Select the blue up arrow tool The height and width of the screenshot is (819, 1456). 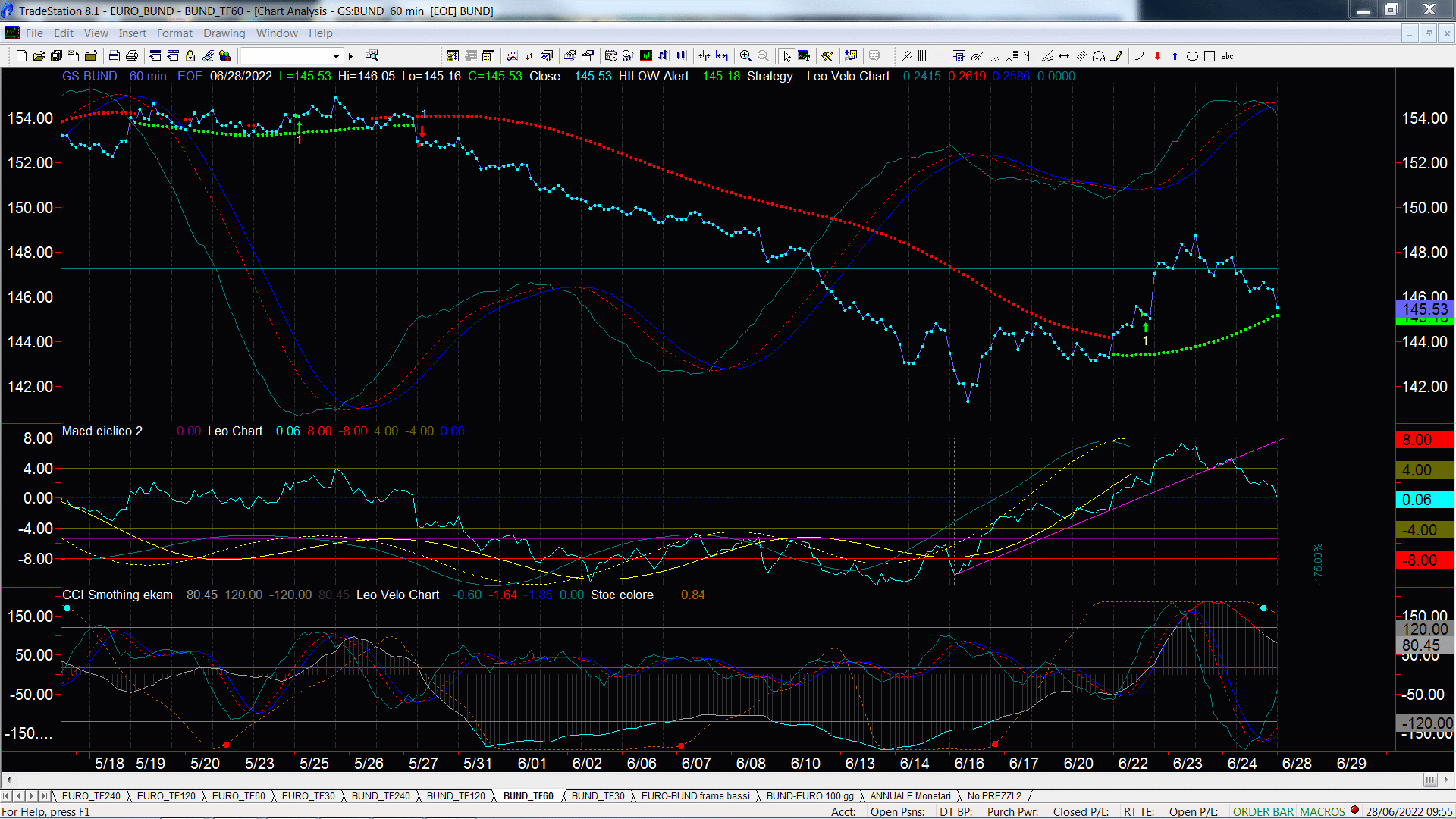pyautogui.click(x=1175, y=56)
